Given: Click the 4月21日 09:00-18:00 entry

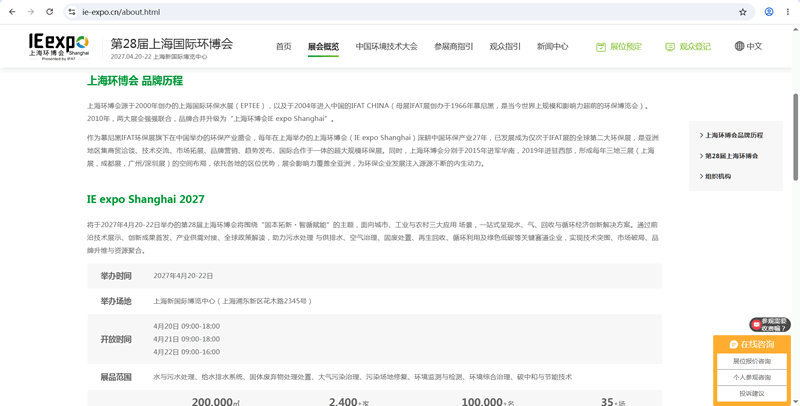Looking at the screenshot, I should coord(187,339).
